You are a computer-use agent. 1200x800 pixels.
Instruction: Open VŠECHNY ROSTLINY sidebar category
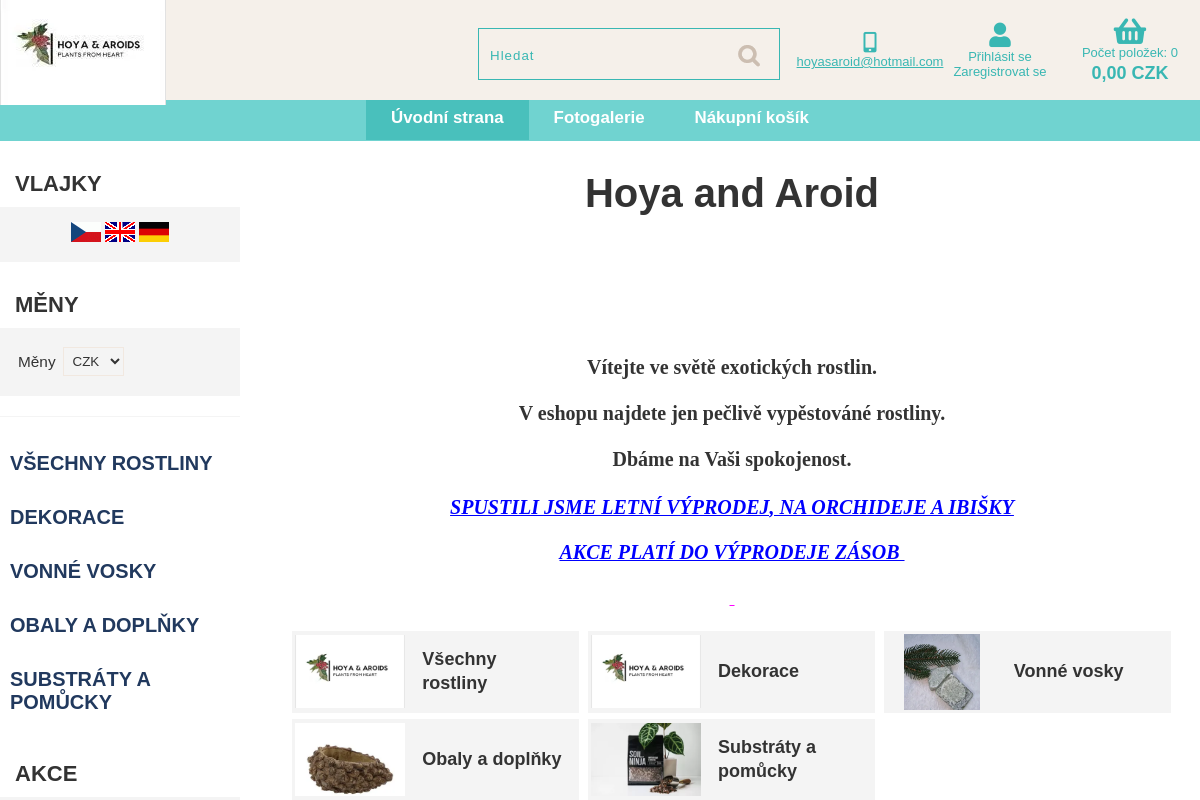(111, 463)
